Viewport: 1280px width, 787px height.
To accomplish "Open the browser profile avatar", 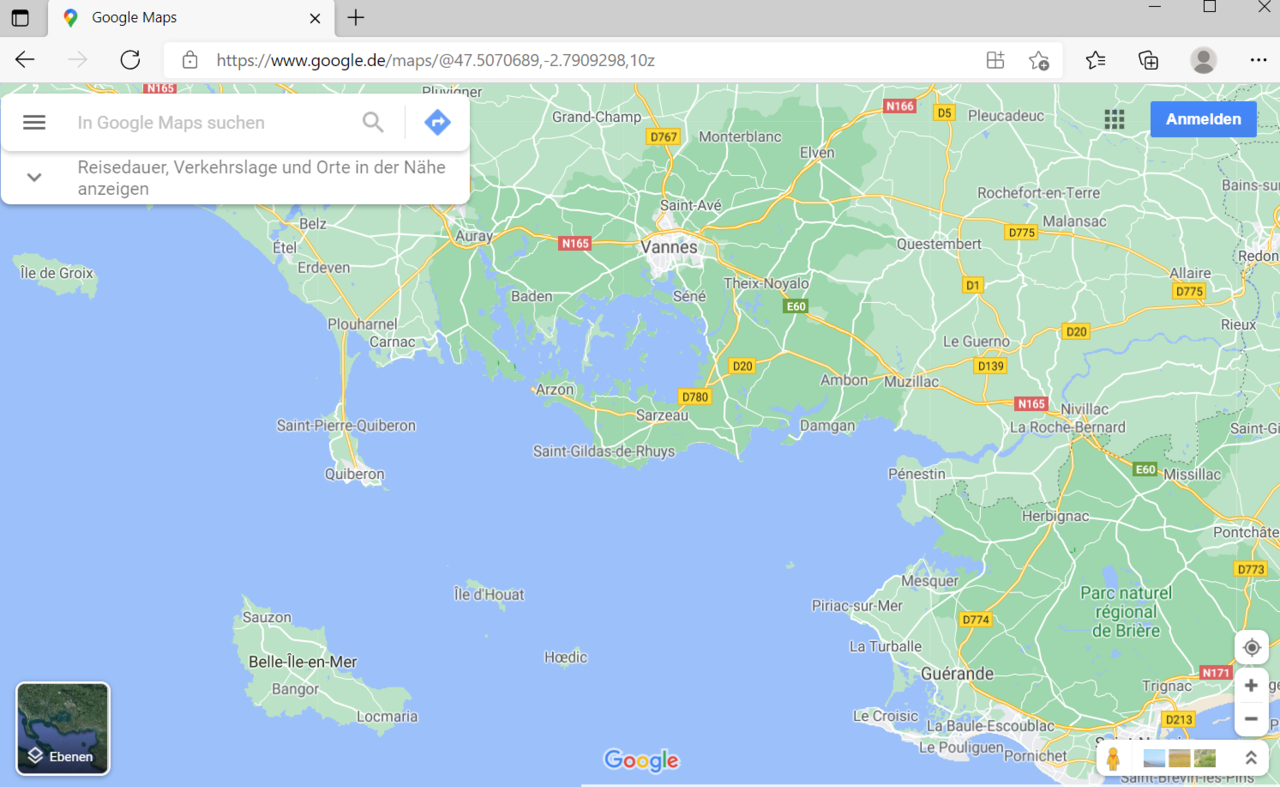I will coord(1203,60).
